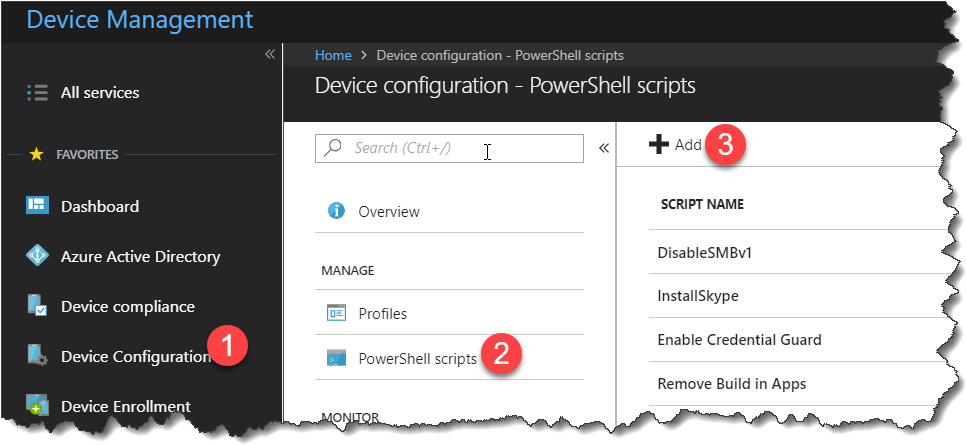Click the Device Enrollment icon
966x445 pixels.
[38, 406]
